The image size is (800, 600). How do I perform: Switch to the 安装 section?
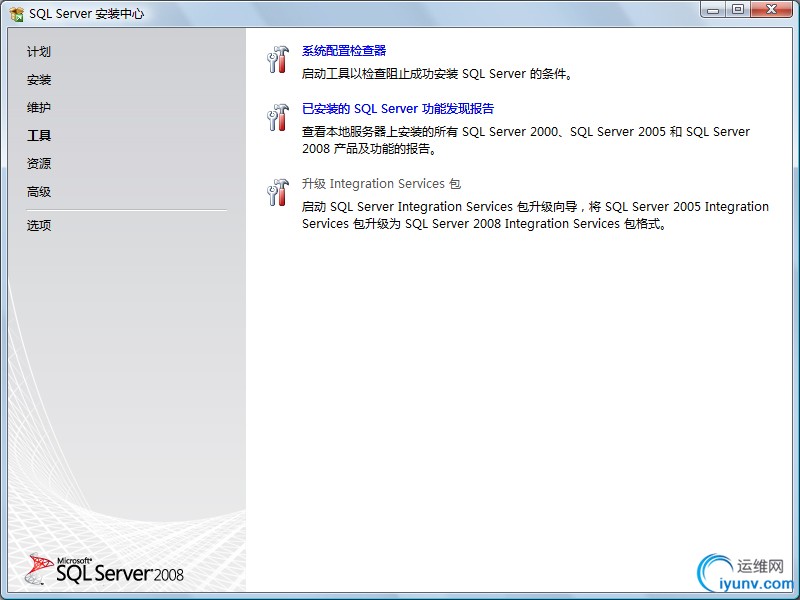point(39,80)
